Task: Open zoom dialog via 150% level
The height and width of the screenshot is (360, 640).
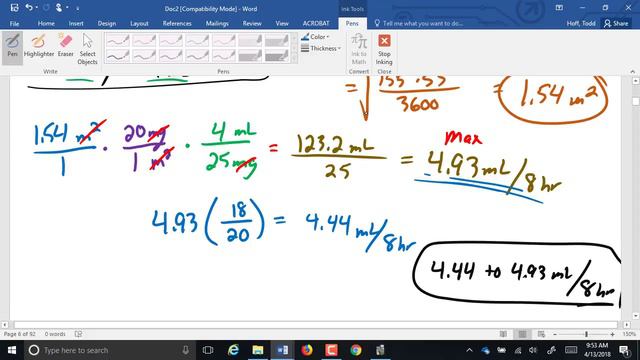Action: [x=629, y=334]
